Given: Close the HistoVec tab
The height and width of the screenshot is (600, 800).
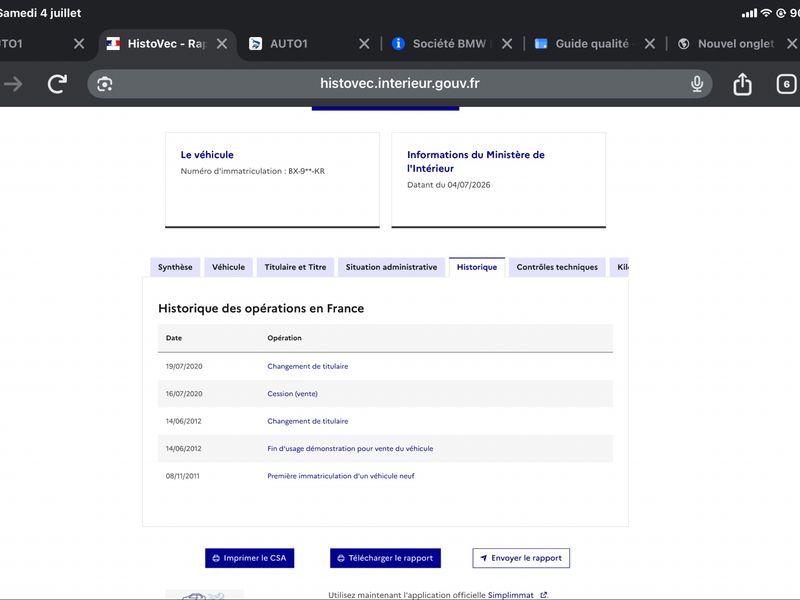Looking at the screenshot, I should point(222,44).
